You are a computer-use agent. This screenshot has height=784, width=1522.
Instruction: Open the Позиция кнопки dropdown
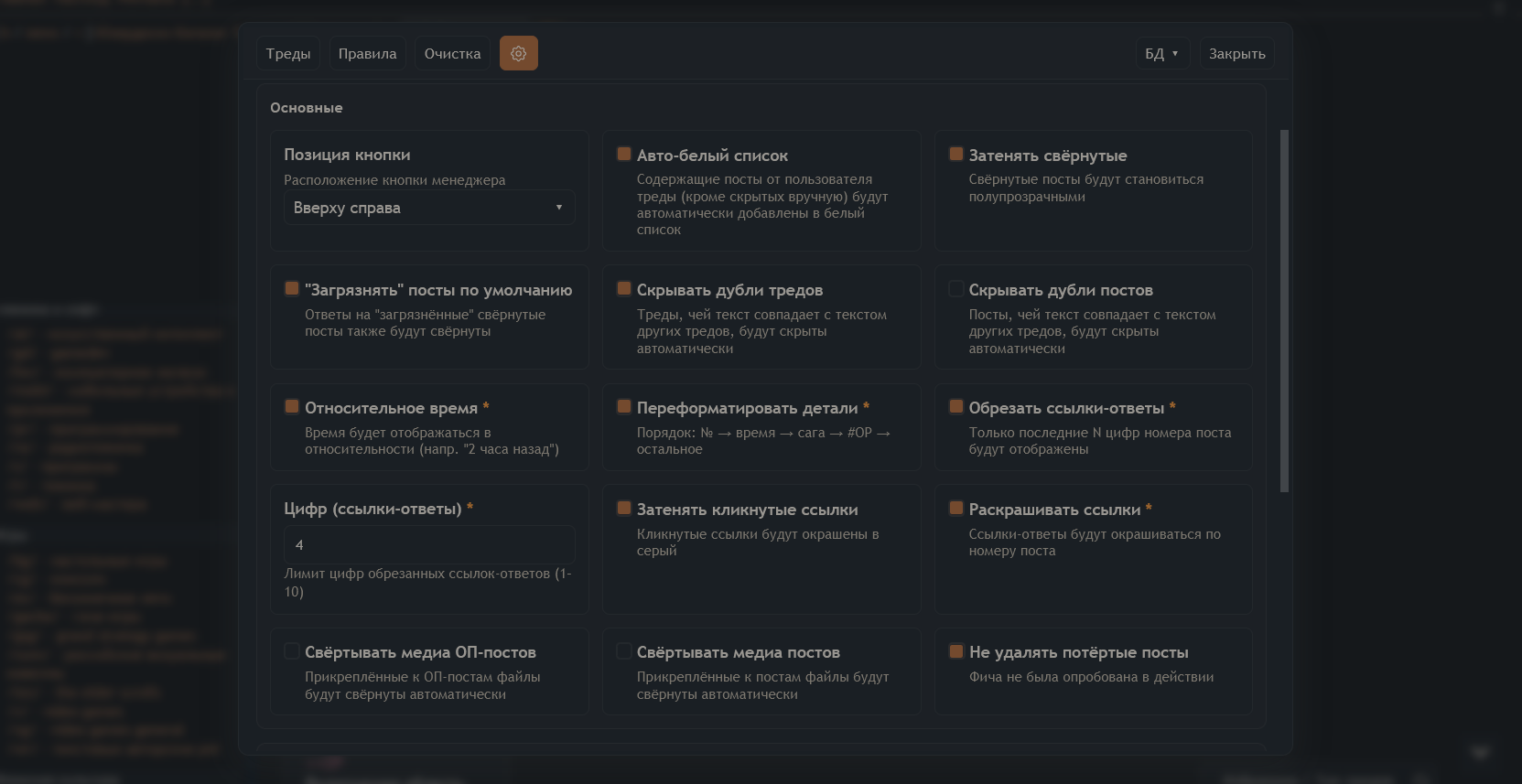(x=428, y=208)
